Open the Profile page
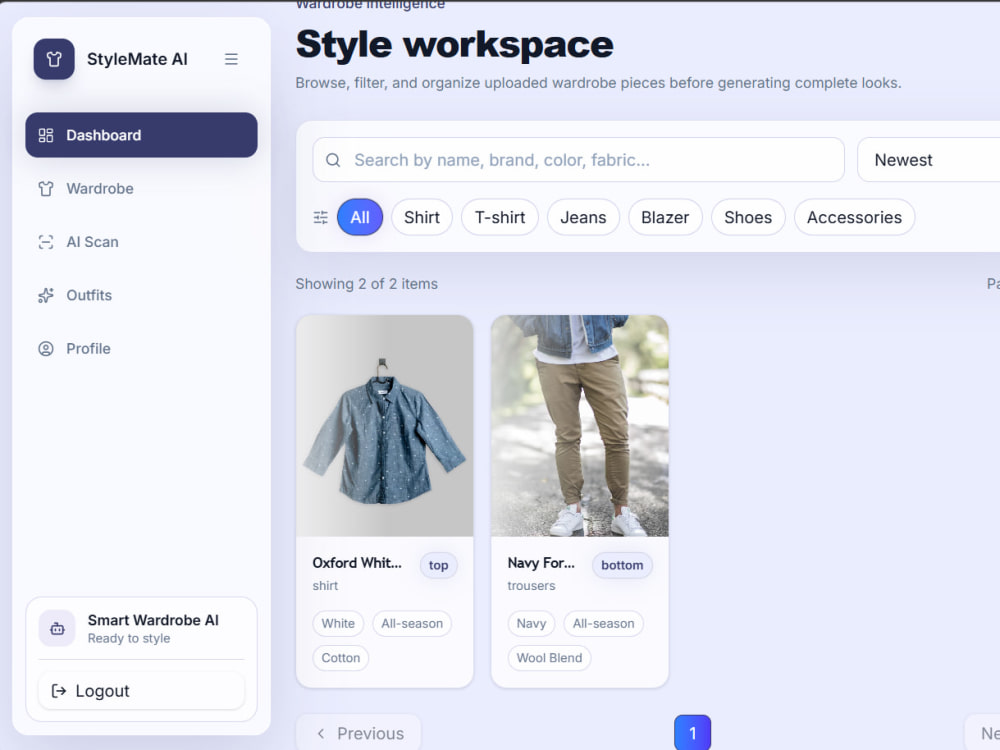 (142, 349)
